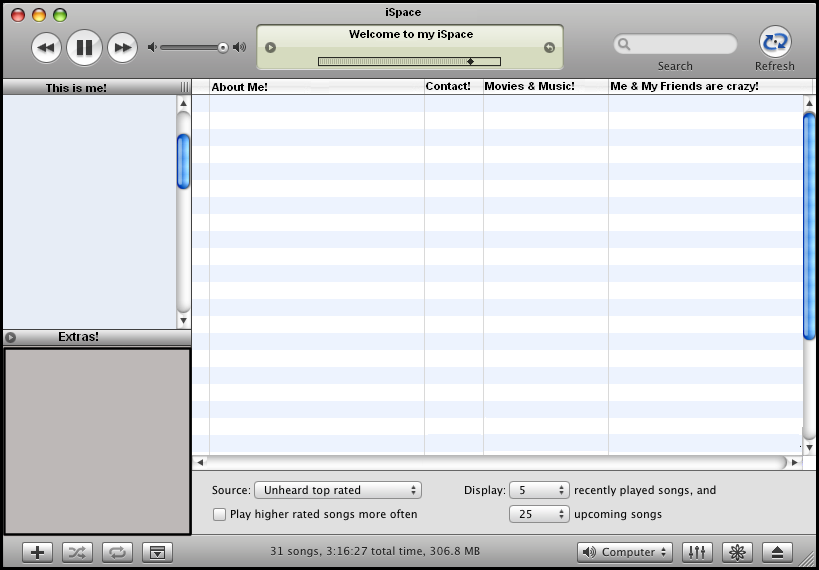Skip forward with the fast-forward button
The image size is (819, 570).
coord(123,48)
